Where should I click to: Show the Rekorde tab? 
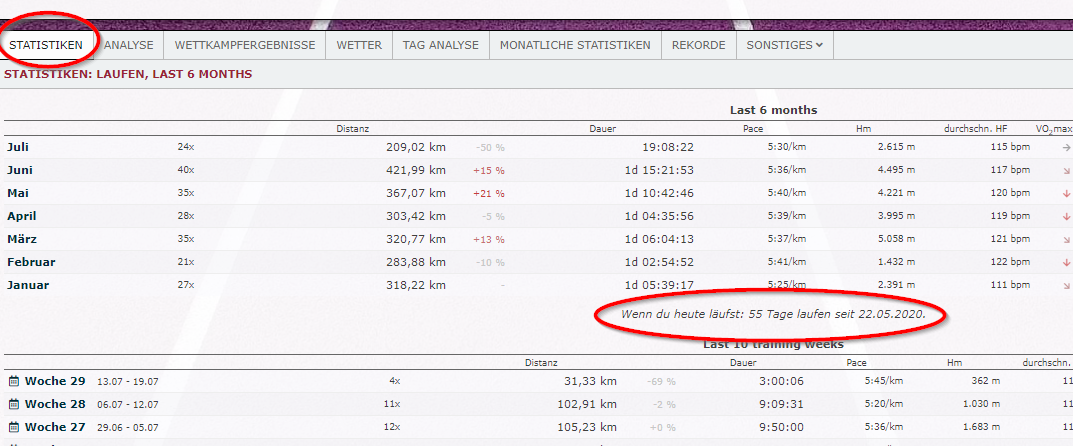click(x=697, y=45)
